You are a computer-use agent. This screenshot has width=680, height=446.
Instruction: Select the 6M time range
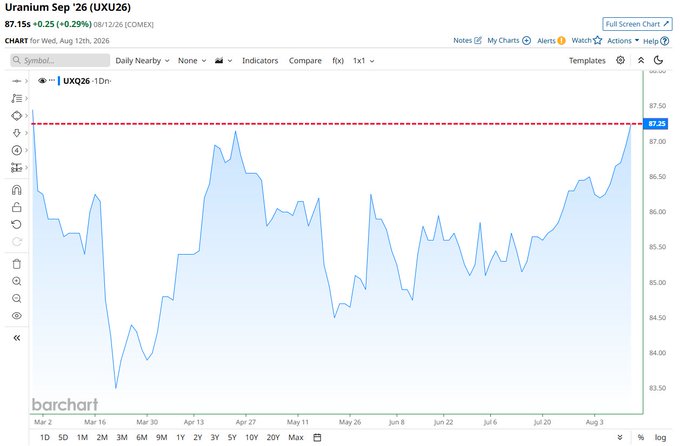tap(142, 437)
